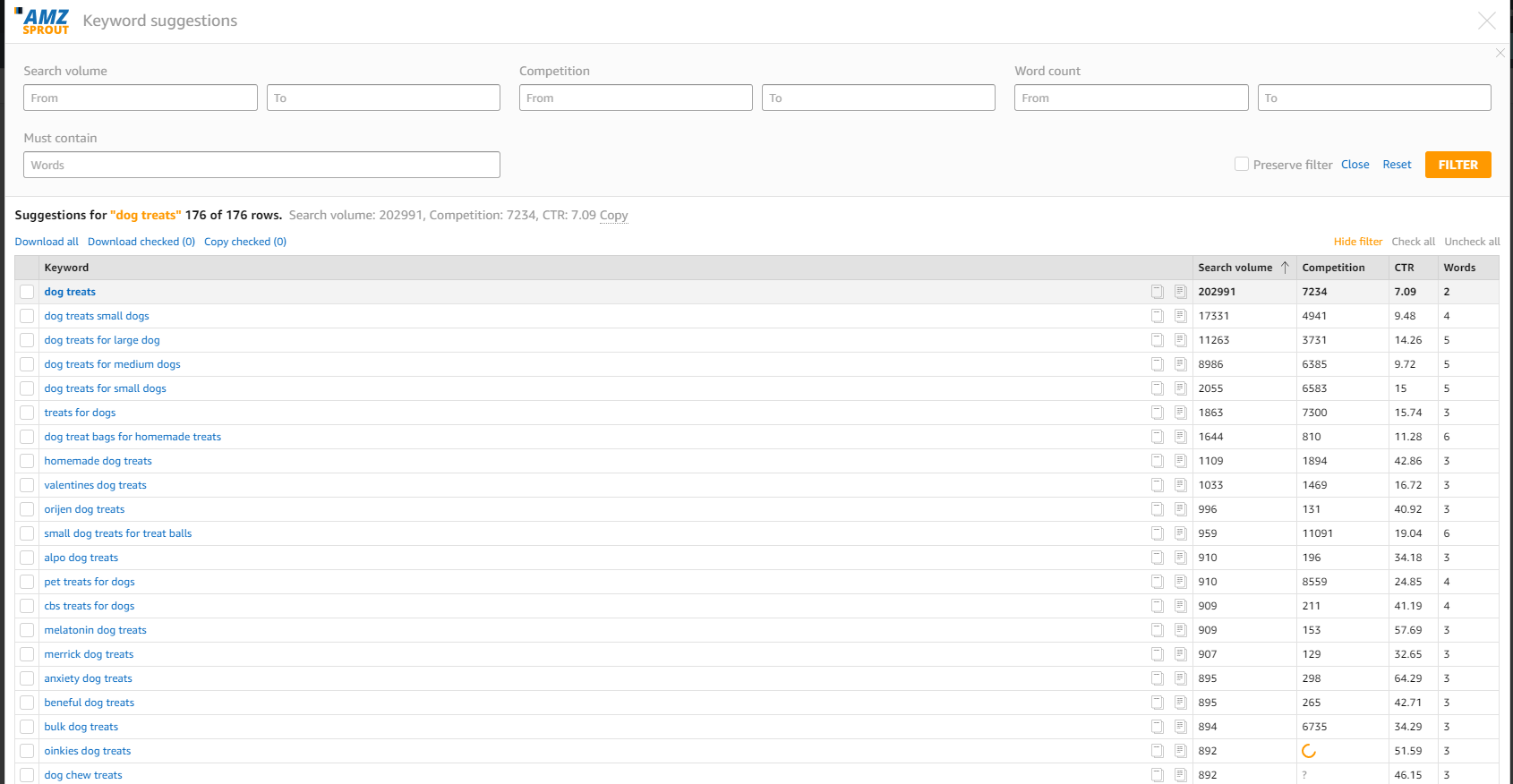Image resolution: width=1513 pixels, height=784 pixels.
Task: Click Copy link beside CTR summary
Action: click(x=613, y=215)
